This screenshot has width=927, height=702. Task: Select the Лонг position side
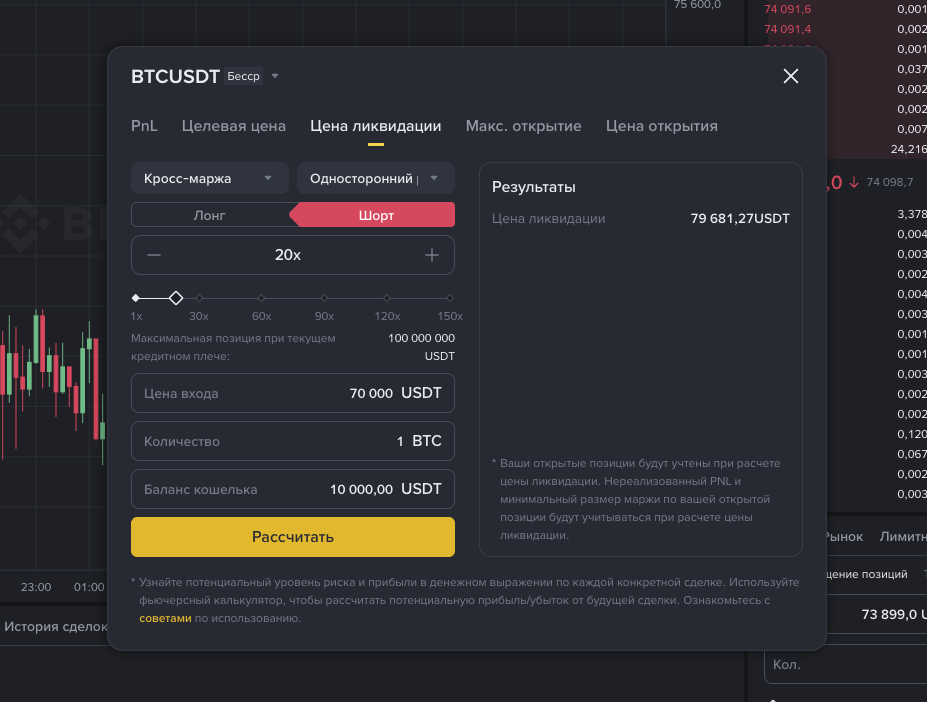(209, 215)
